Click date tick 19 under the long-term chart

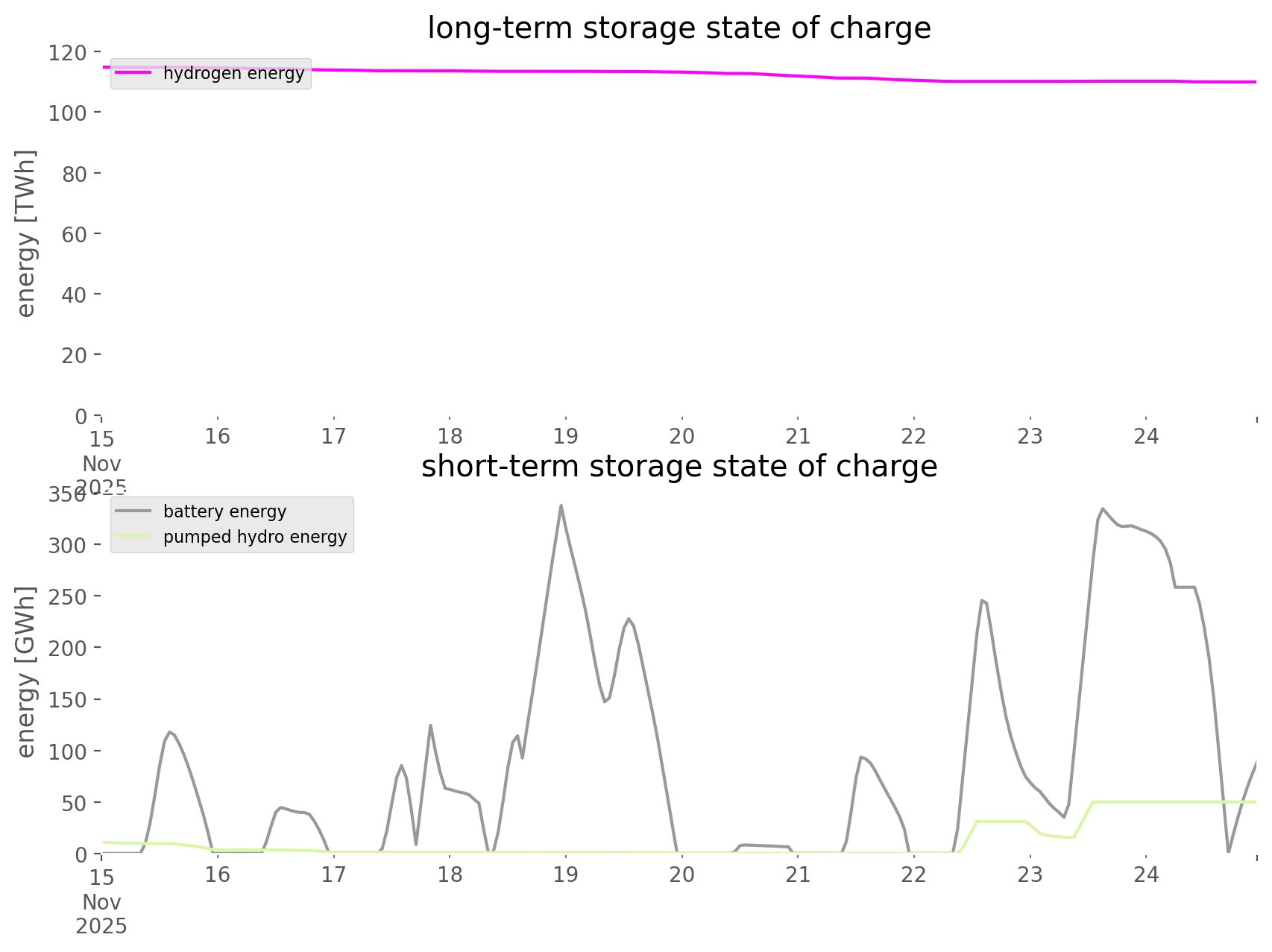coord(566,436)
